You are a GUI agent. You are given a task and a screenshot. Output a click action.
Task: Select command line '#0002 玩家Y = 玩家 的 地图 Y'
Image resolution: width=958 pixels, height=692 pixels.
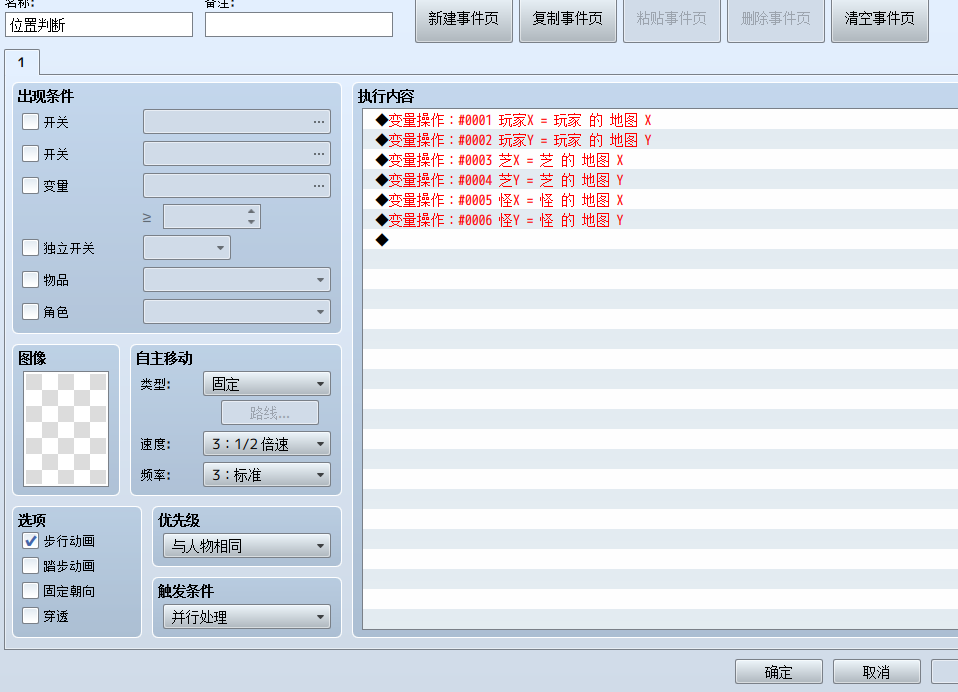tap(660, 140)
